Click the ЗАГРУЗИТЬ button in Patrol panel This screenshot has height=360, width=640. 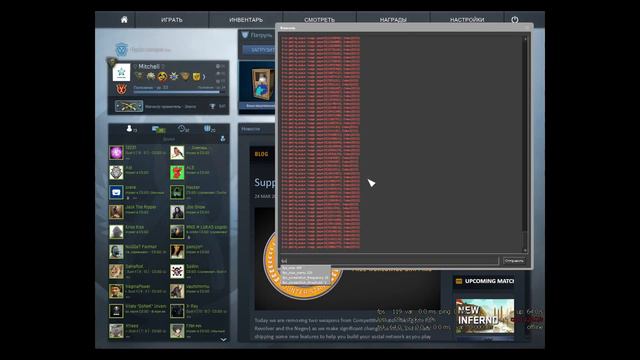point(259,50)
